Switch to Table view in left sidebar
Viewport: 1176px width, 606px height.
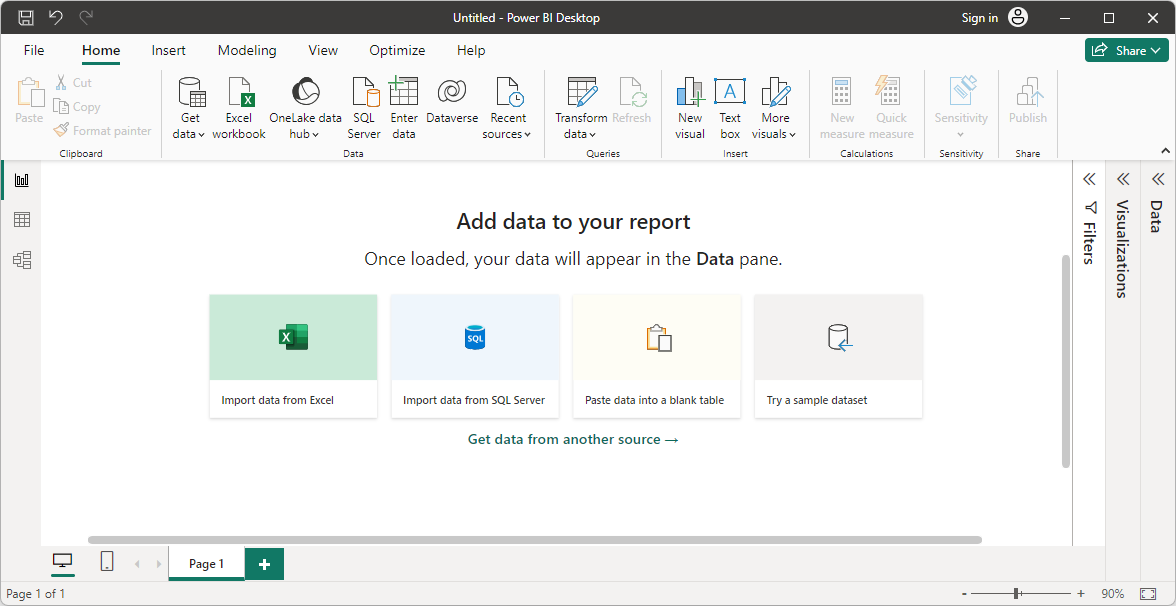pos(22,220)
